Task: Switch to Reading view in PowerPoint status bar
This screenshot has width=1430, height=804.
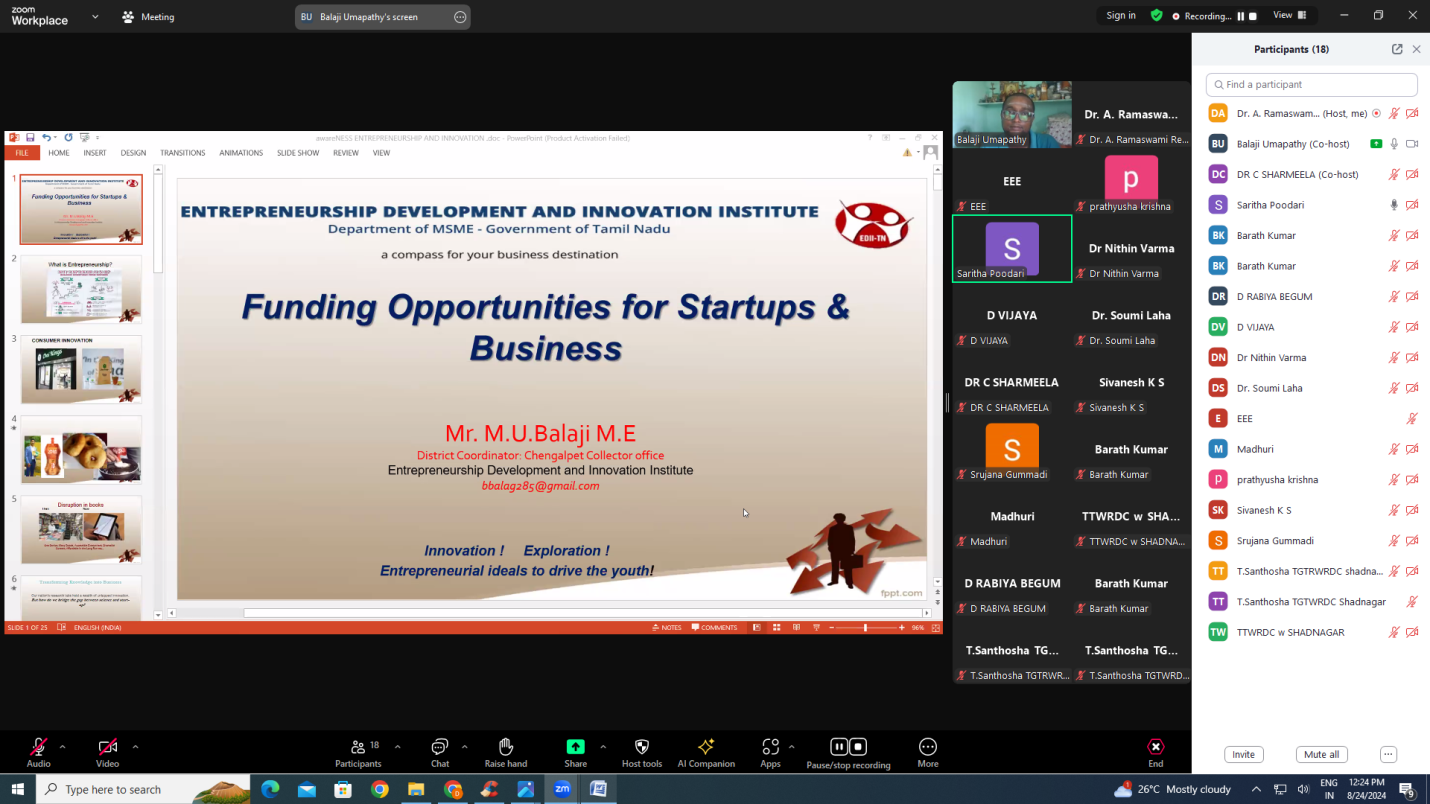Action: point(797,628)
